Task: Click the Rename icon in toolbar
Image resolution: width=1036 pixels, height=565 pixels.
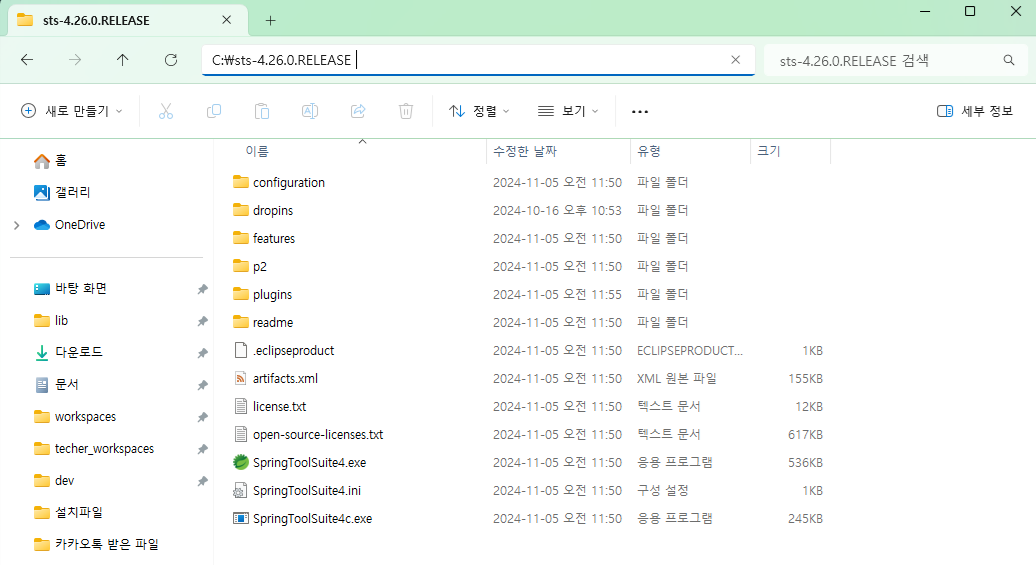Action: [310, 111]
